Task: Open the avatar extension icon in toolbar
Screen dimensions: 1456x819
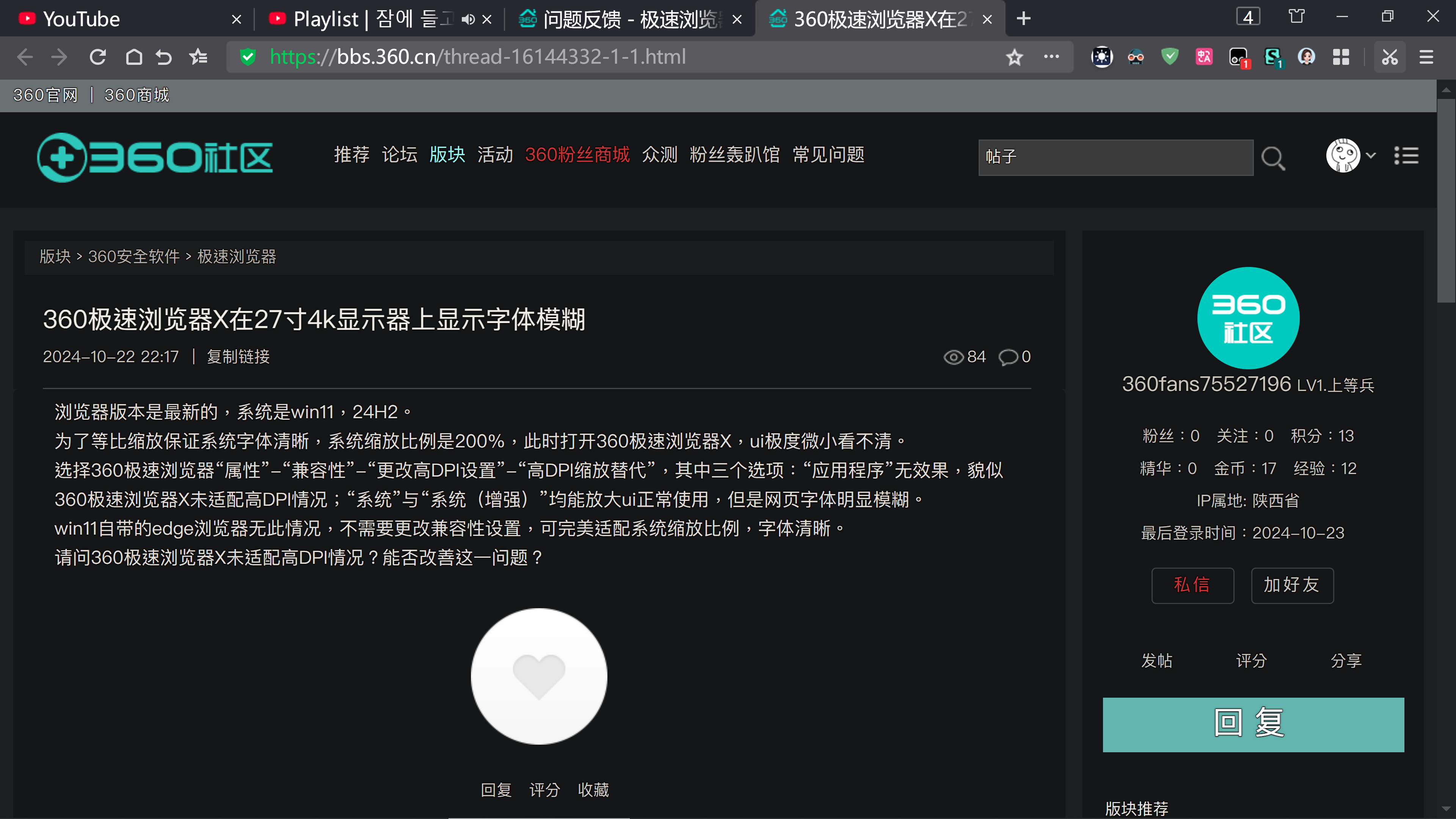Action: pos(1306,56)
